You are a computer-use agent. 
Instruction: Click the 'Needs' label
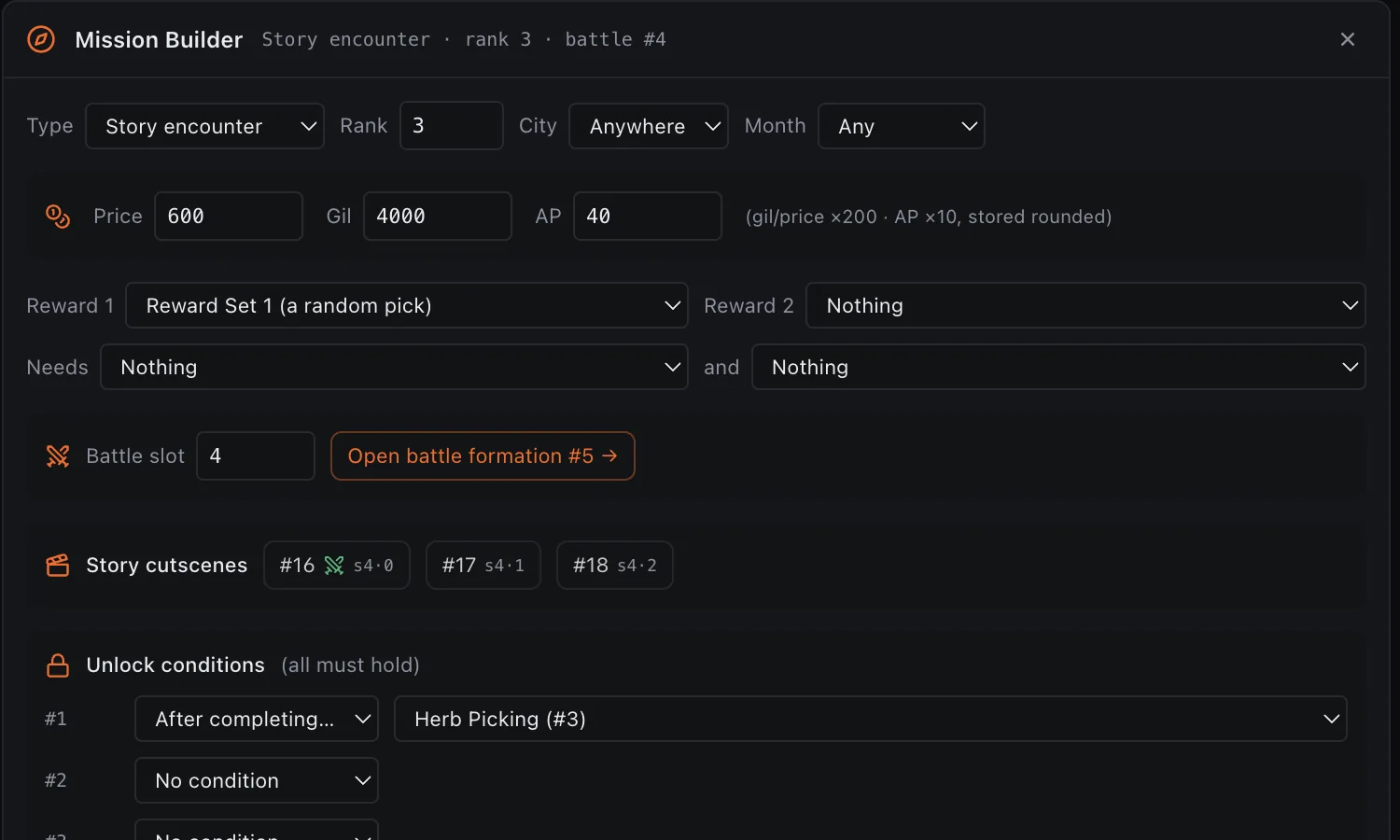pyautogui.click(x=57, y=367)
